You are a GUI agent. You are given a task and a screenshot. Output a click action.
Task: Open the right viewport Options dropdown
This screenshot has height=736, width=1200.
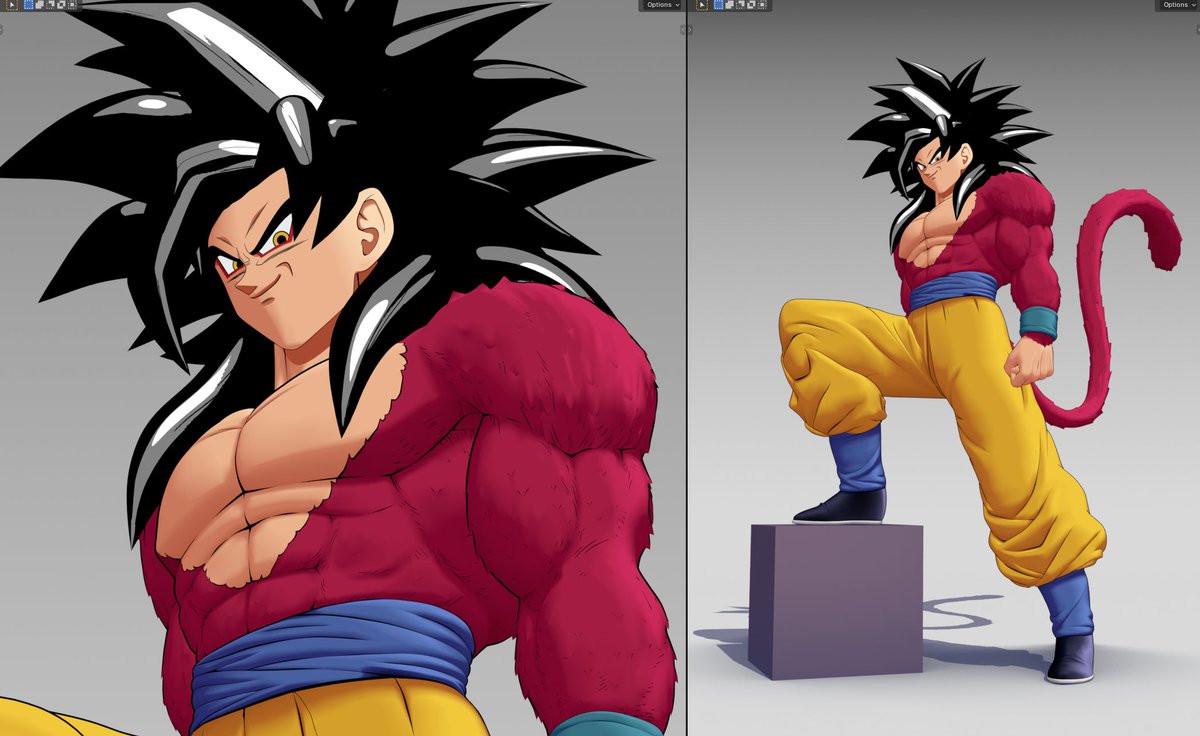coord(1177,5)
